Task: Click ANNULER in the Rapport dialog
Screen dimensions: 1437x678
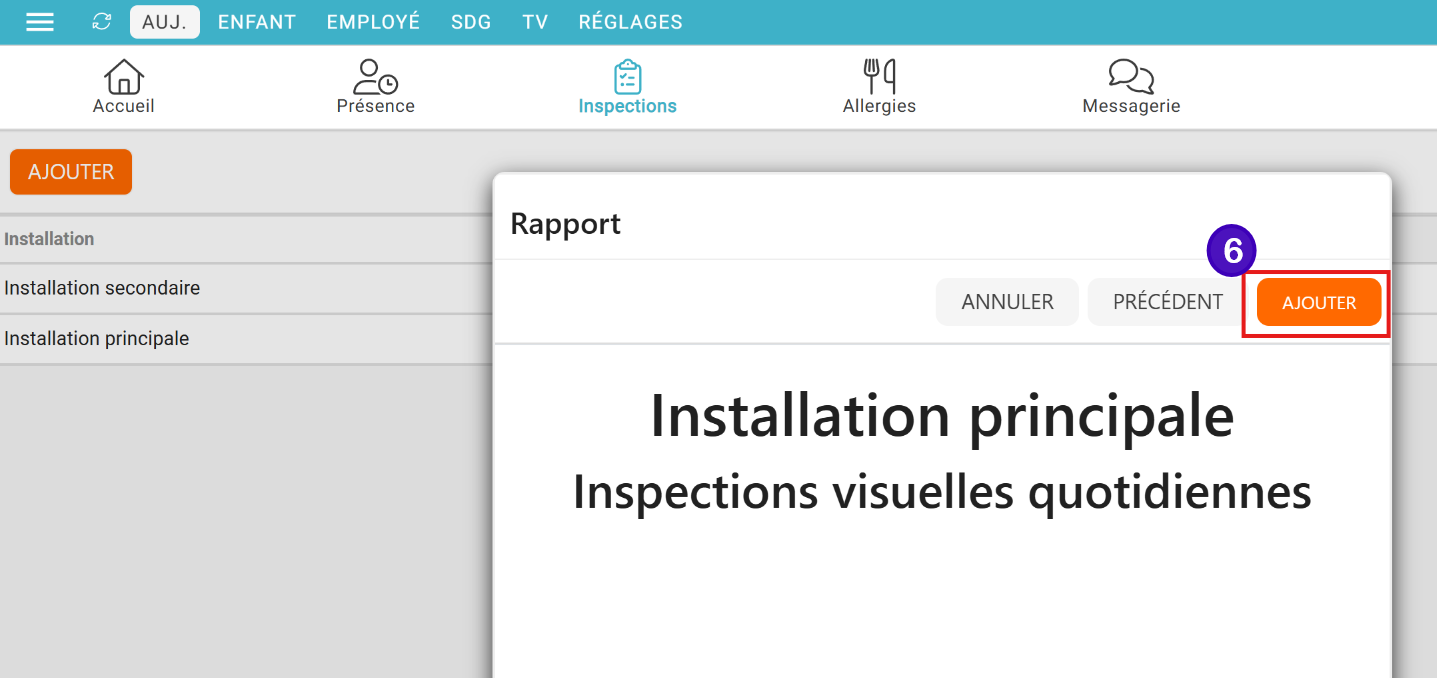Action: pos(1007,302)
